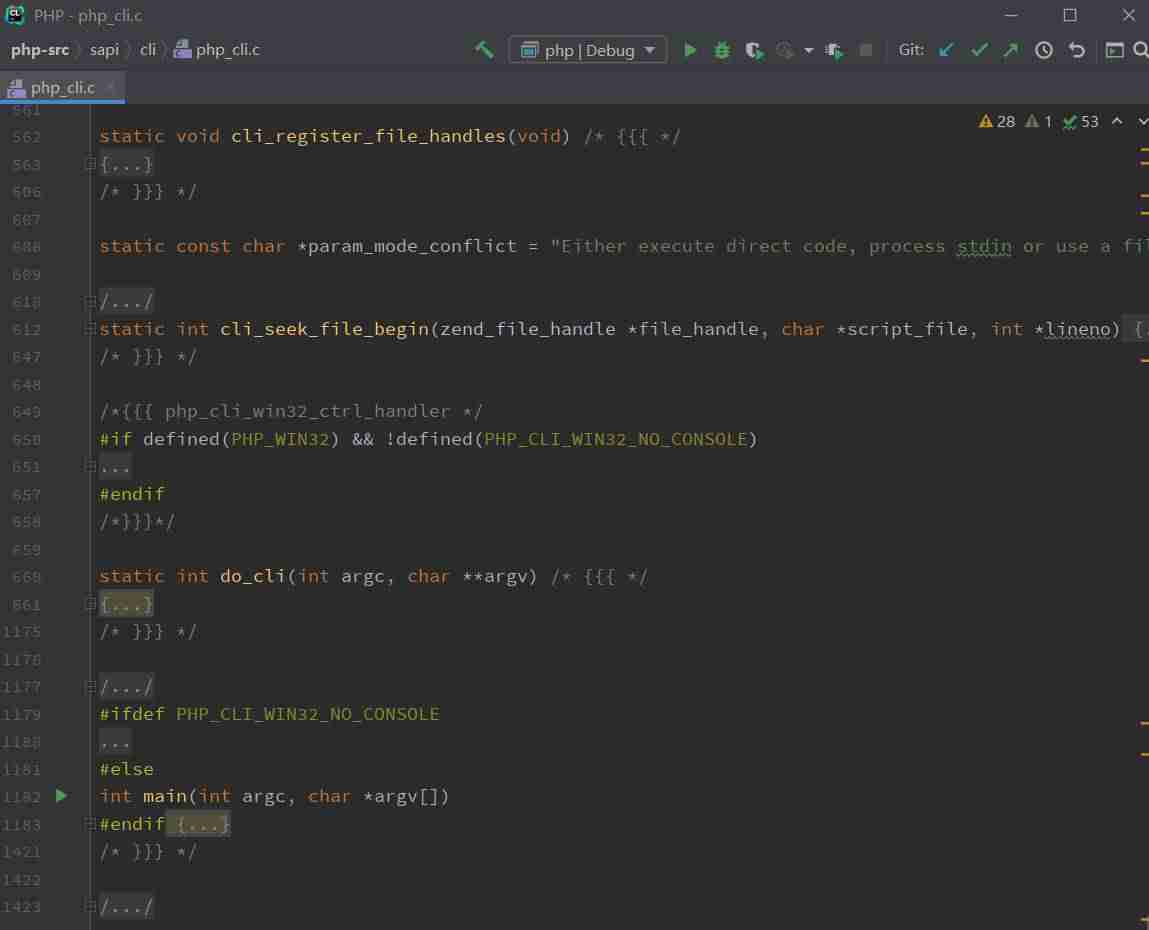Run with coverage icon
Viewport: 1149px width, 930px height.
pos(754,50)
